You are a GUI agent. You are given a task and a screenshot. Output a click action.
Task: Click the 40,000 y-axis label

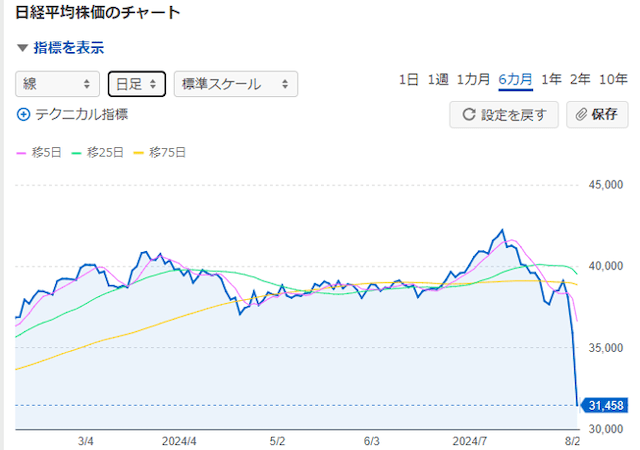click(x=606, y=266)
